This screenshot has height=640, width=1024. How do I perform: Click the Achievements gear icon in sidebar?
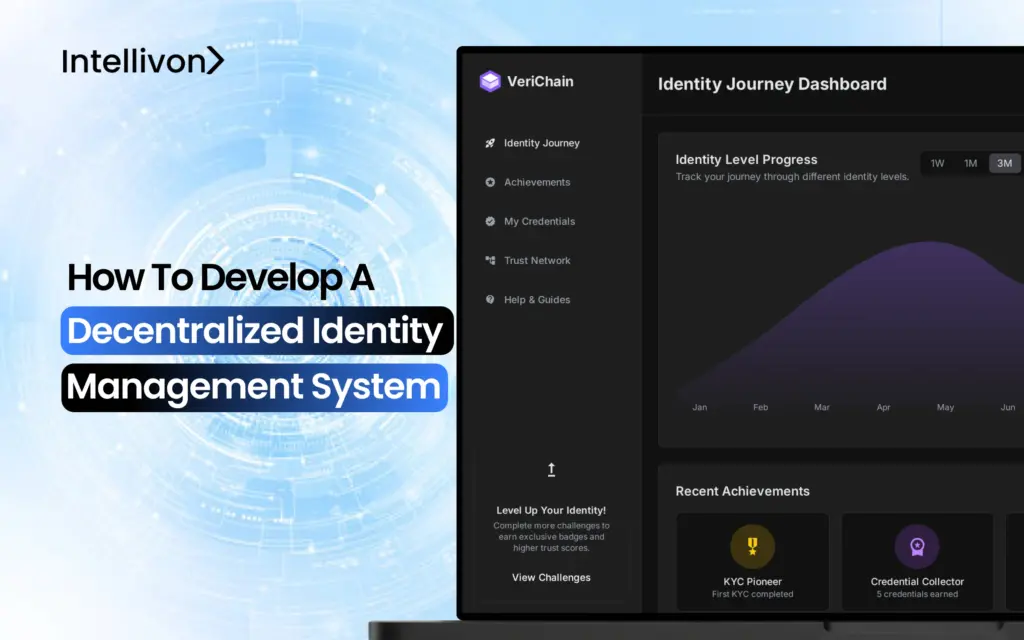click(x=489, y=182)
